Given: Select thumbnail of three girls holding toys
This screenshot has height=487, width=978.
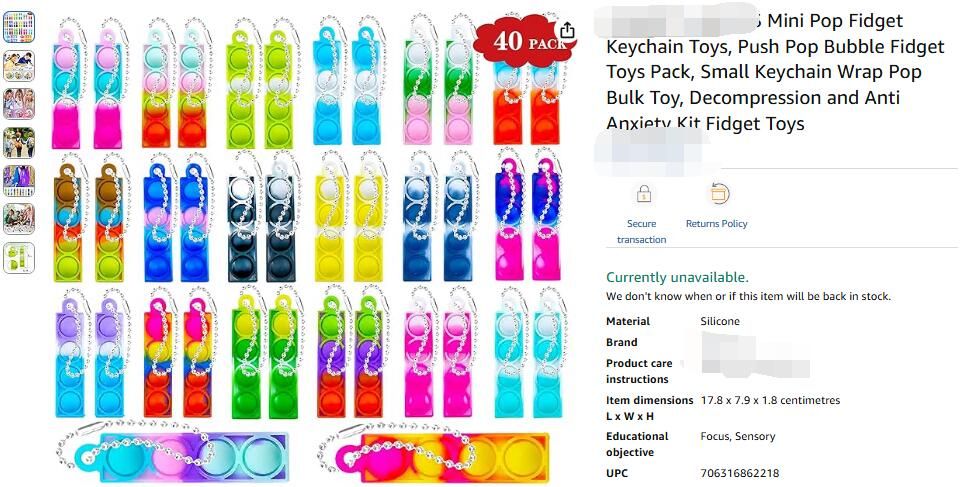Looking at the screenshot, I should [x=19, y=104].
